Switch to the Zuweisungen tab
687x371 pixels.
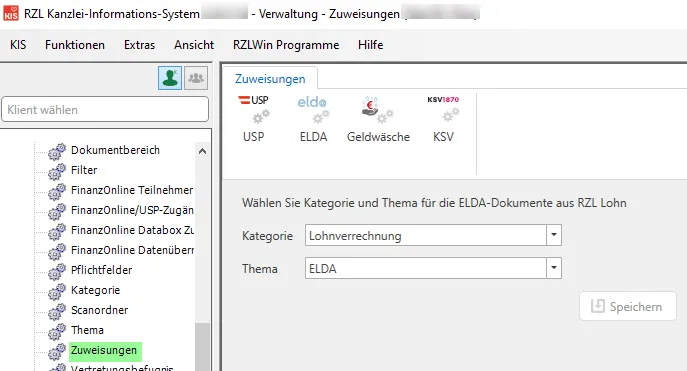point(270,79)
